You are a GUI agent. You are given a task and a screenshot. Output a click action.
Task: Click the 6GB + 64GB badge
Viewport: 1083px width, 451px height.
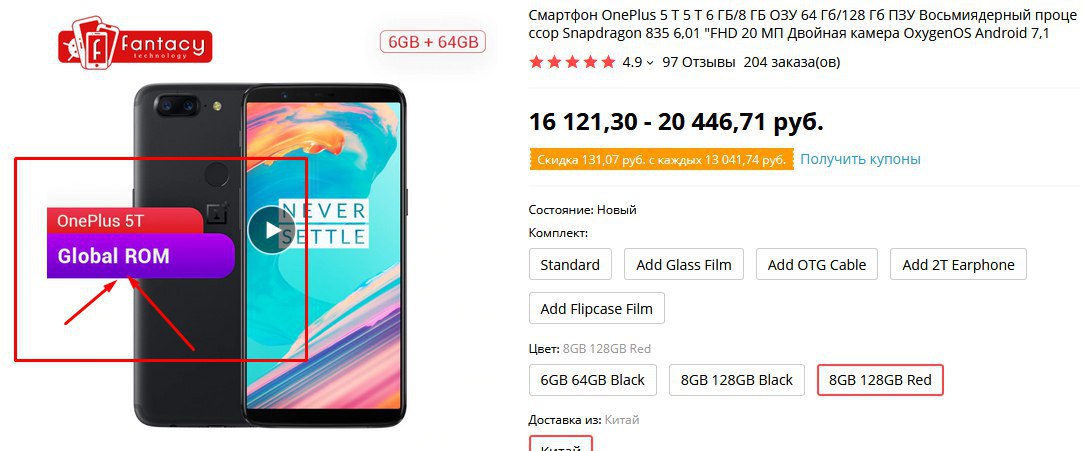tap(433, 42)
